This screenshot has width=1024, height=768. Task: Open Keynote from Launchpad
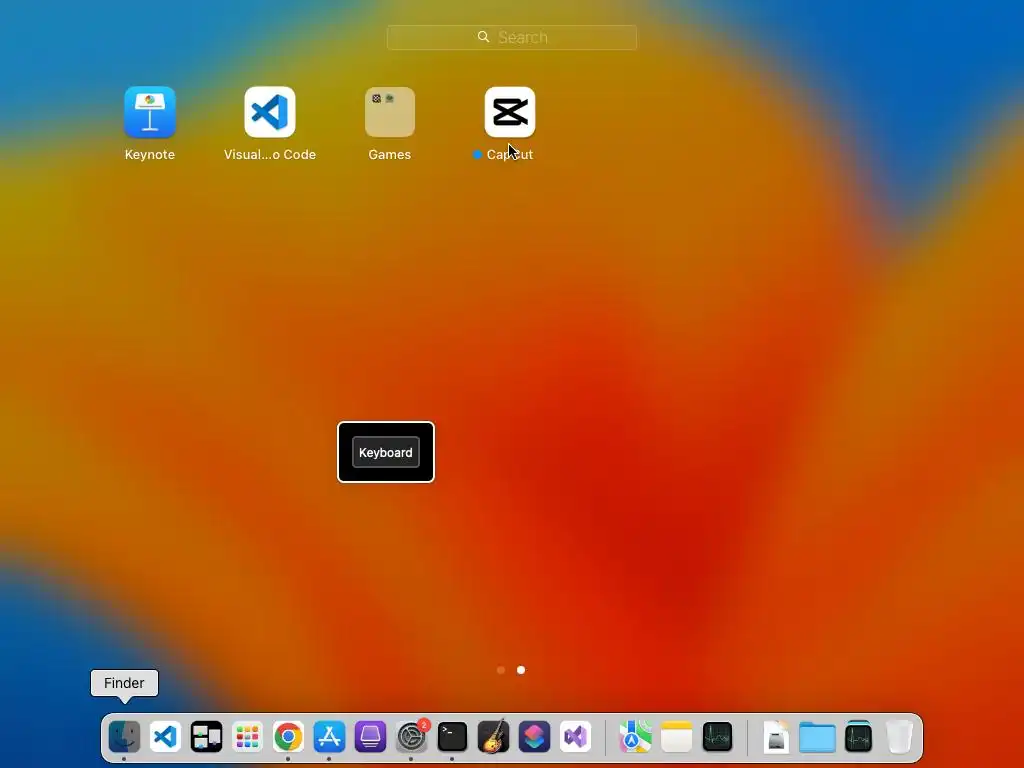(150, 112)
